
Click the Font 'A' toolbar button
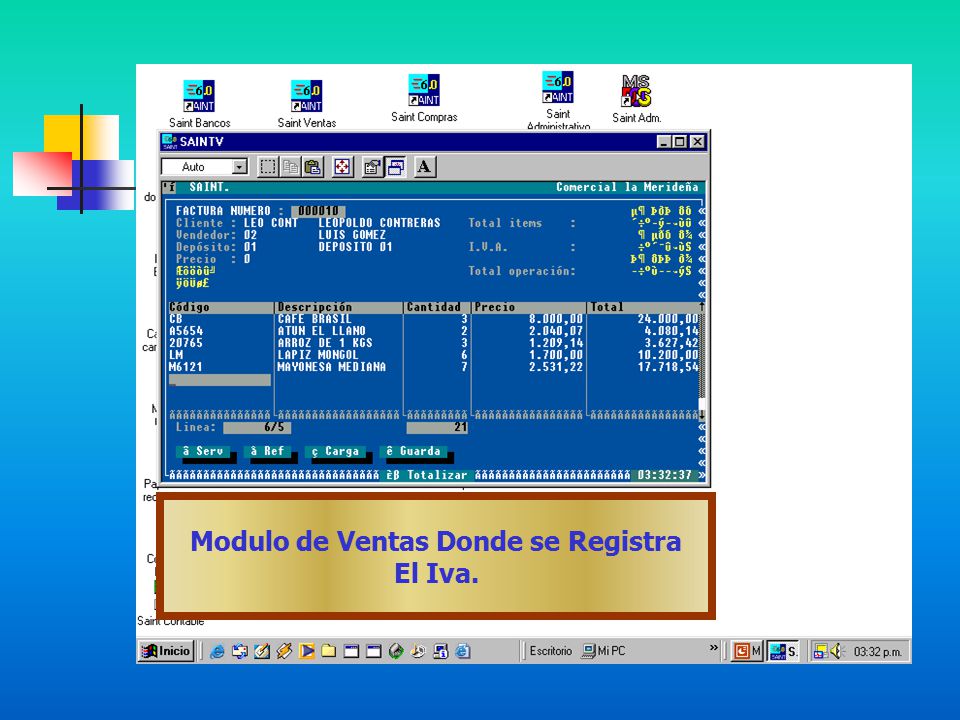click(424, 167)
